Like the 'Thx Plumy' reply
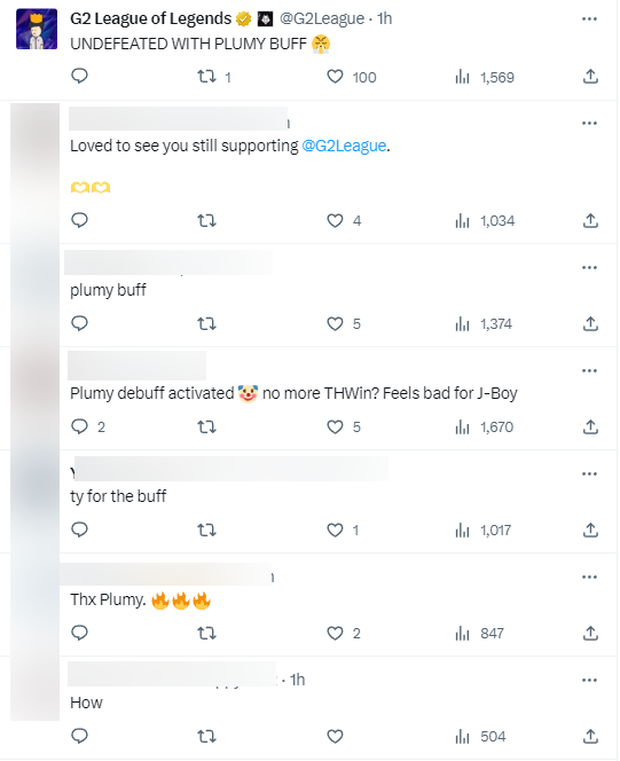The width and height of the screenshot is (620, 761). coord(336,633)
